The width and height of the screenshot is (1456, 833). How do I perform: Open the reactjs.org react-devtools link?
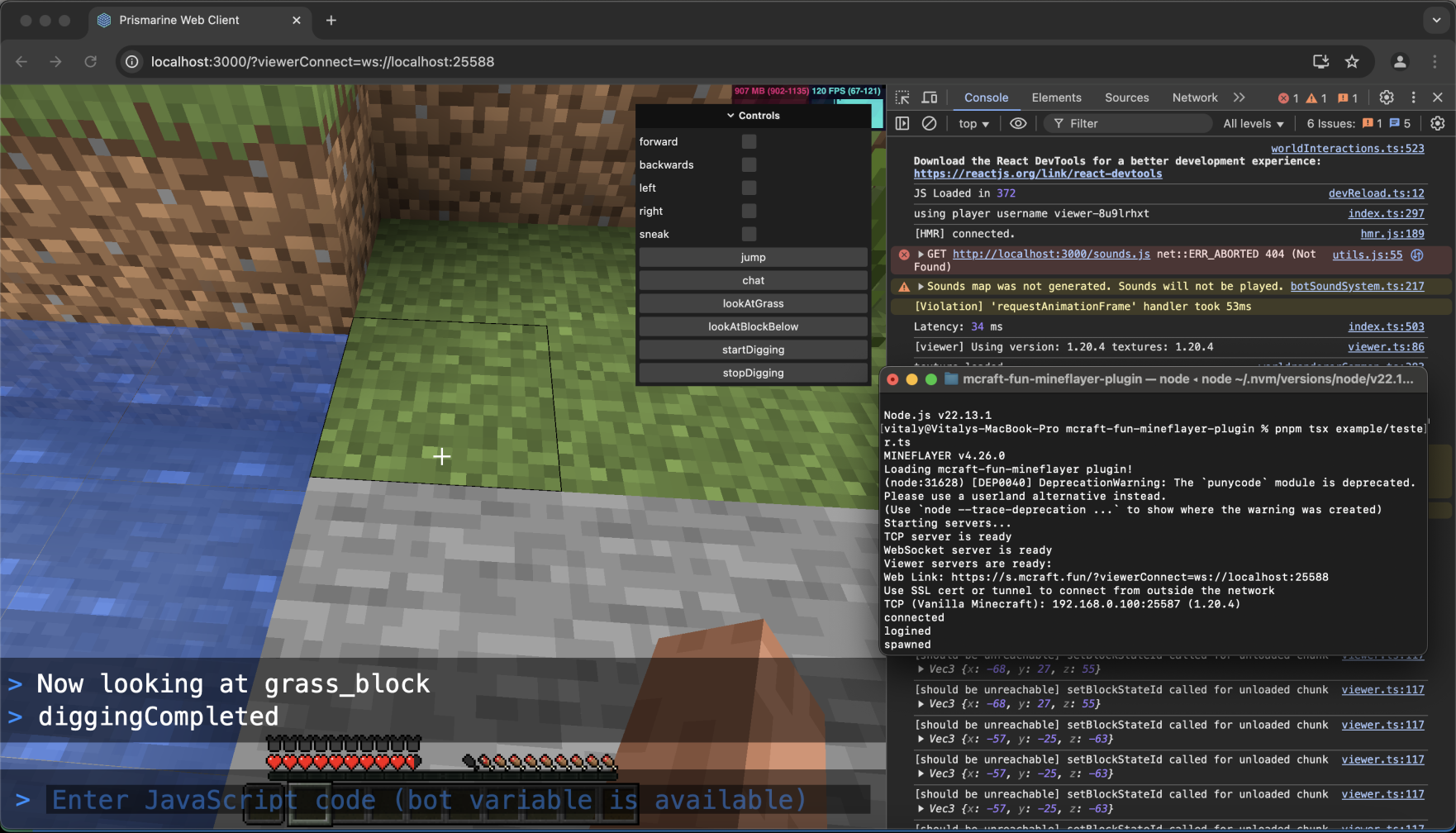(1037, 174)
